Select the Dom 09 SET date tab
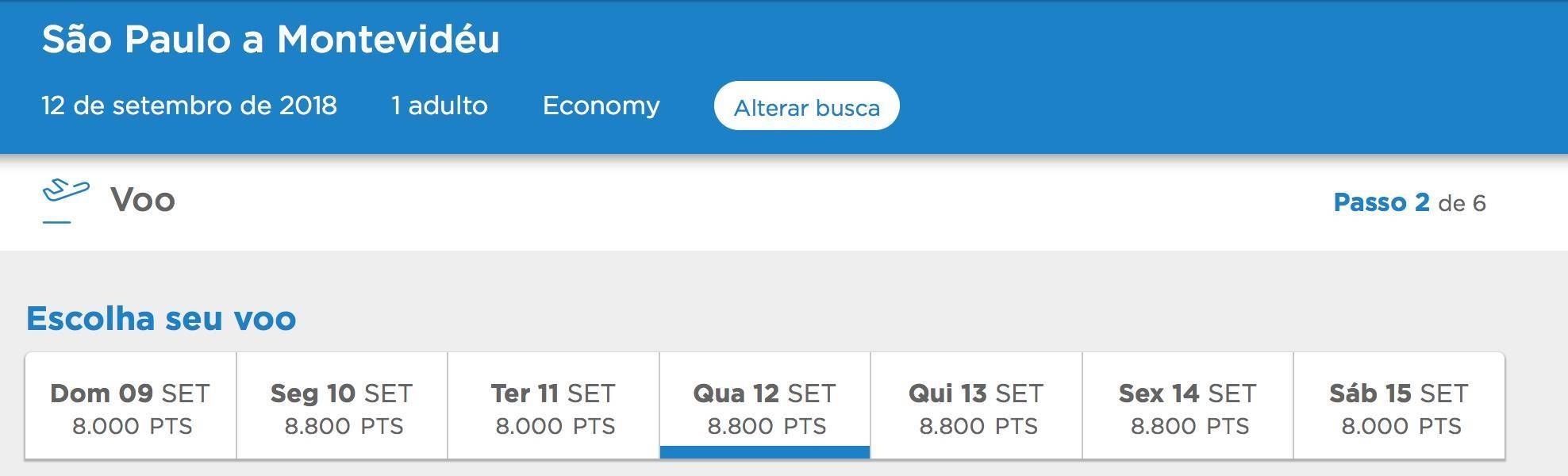The height and width of the screenshot is (476, 1568). tap(131, 406)
